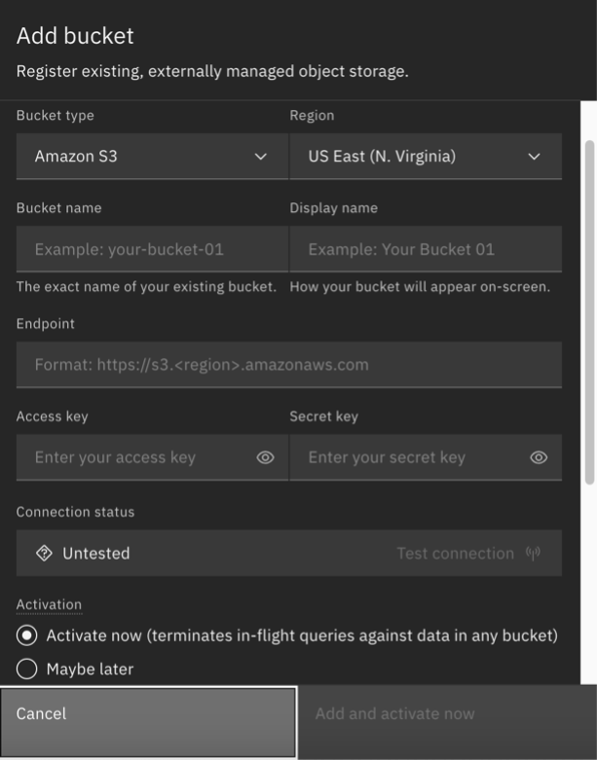The width and height of the screenshot is (601, 763).
Task: Open the US East (N. Virginia) dropdown
Action: (426, 157)
